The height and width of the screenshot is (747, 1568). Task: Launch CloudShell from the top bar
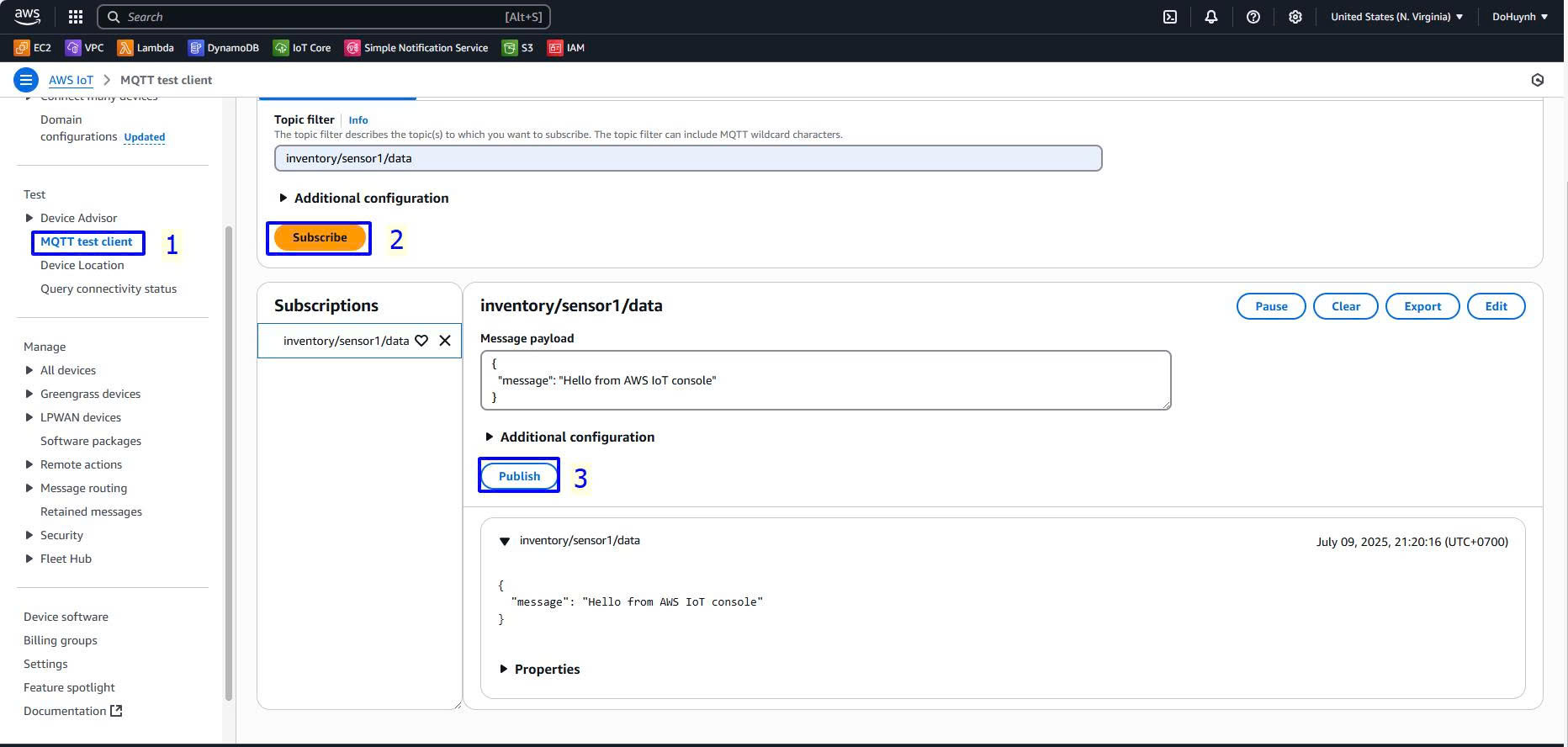(x=1170, y=17)
